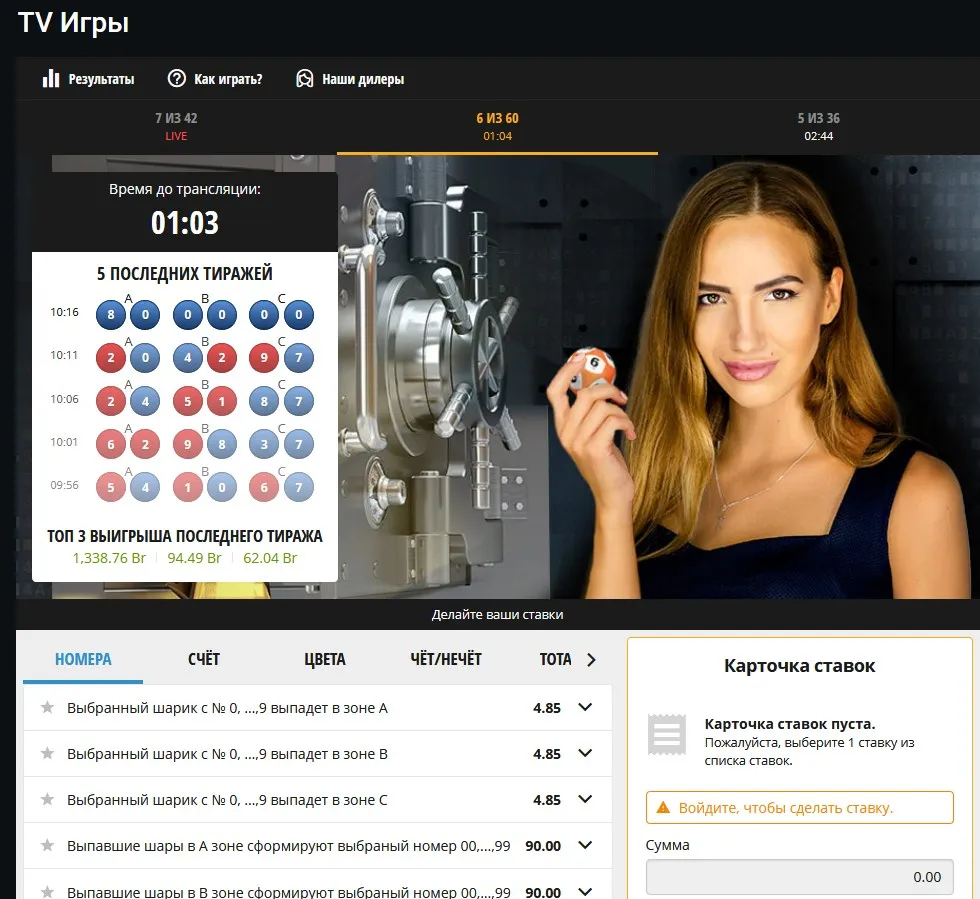Click the Как играть question mark icon
The width and height of the screenshot is (980, 899).
pyautogui.click(x=177, y=79)
